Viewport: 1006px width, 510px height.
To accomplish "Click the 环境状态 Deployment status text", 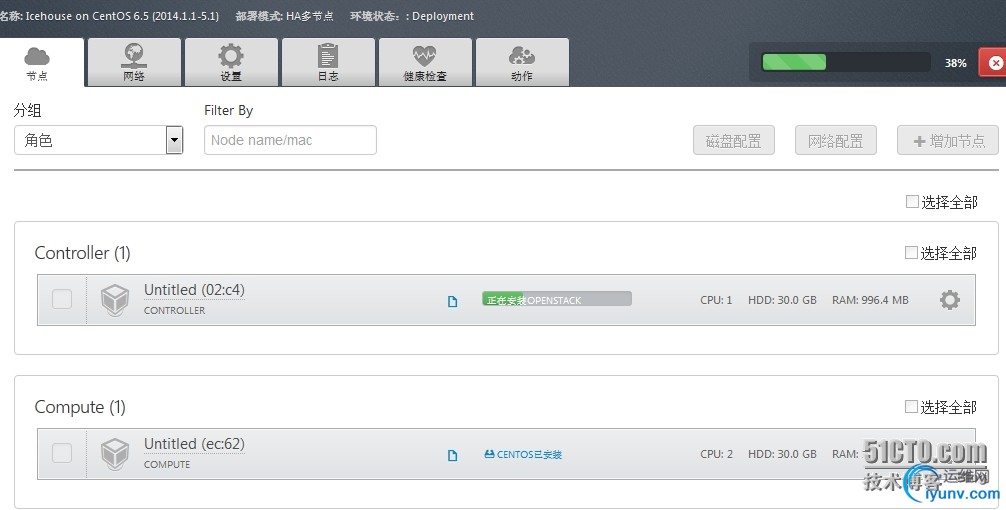I will point(412,16).
